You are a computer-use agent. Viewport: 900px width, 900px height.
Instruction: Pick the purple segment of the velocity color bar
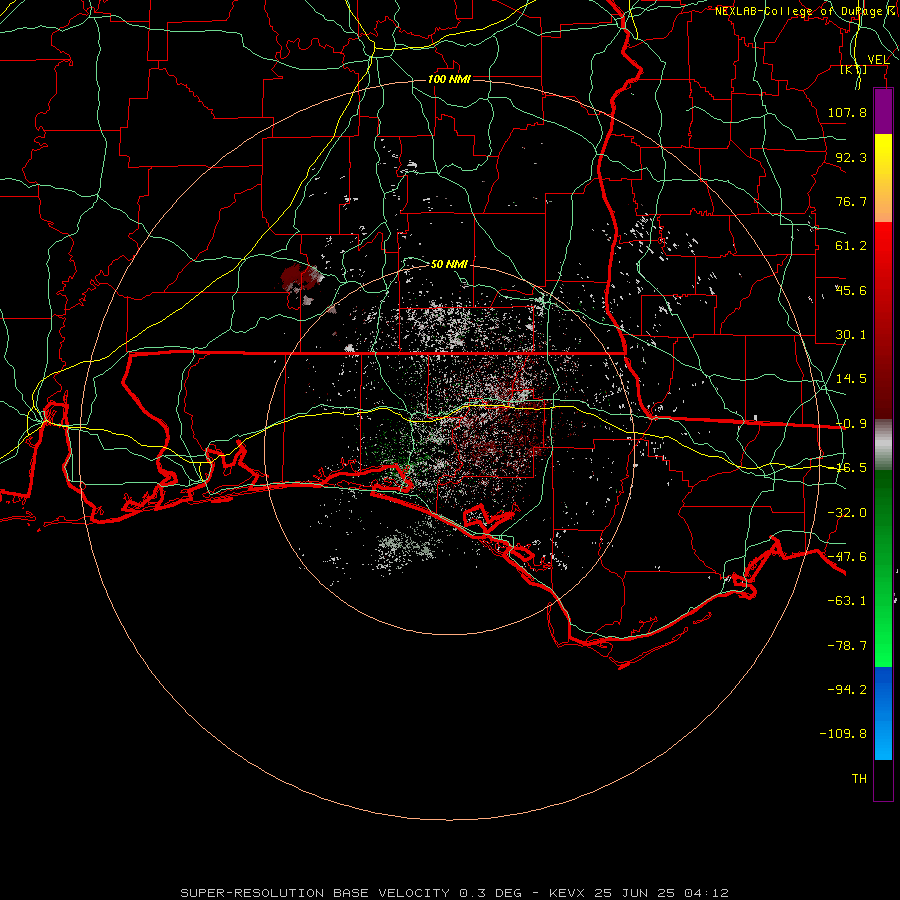pos(883,112)
